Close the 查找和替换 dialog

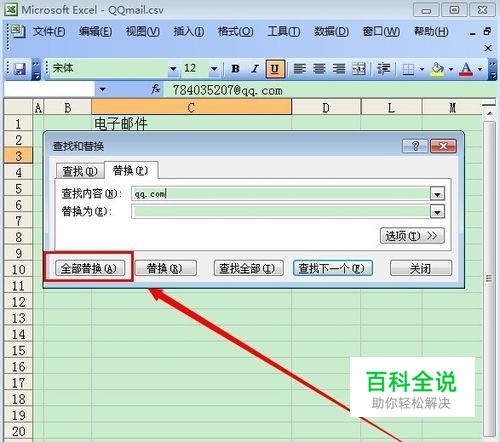(443, 146)
